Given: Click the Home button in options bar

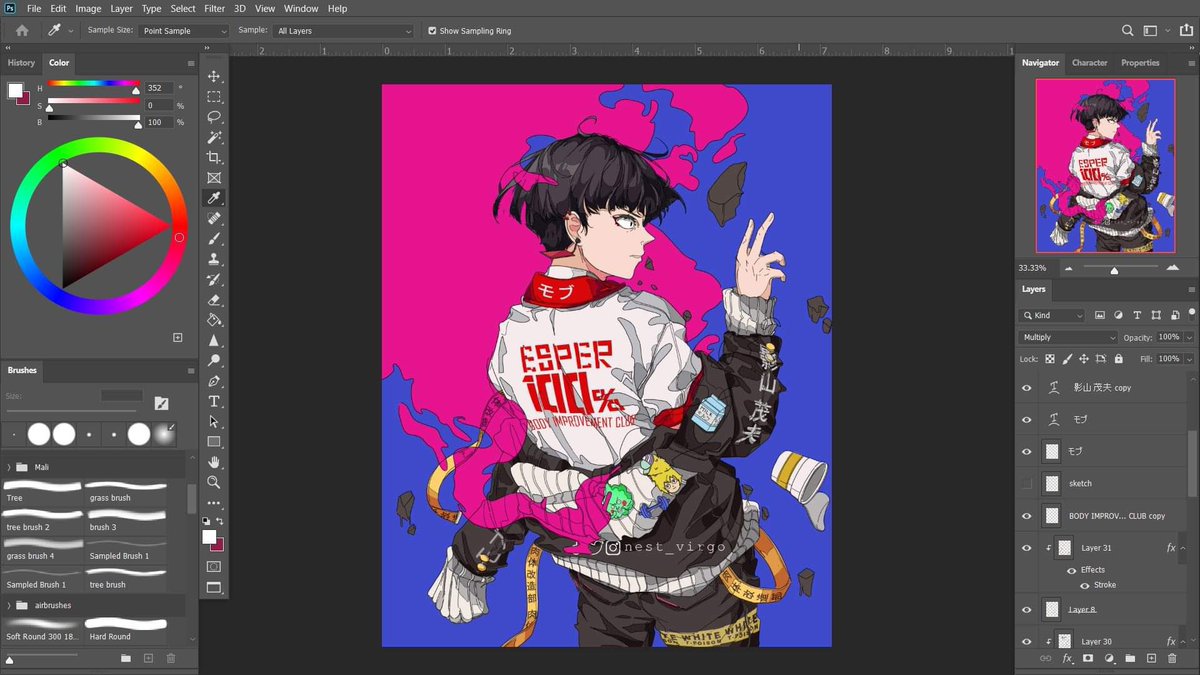Looking at the screenshot, I should tap(22, 31).
